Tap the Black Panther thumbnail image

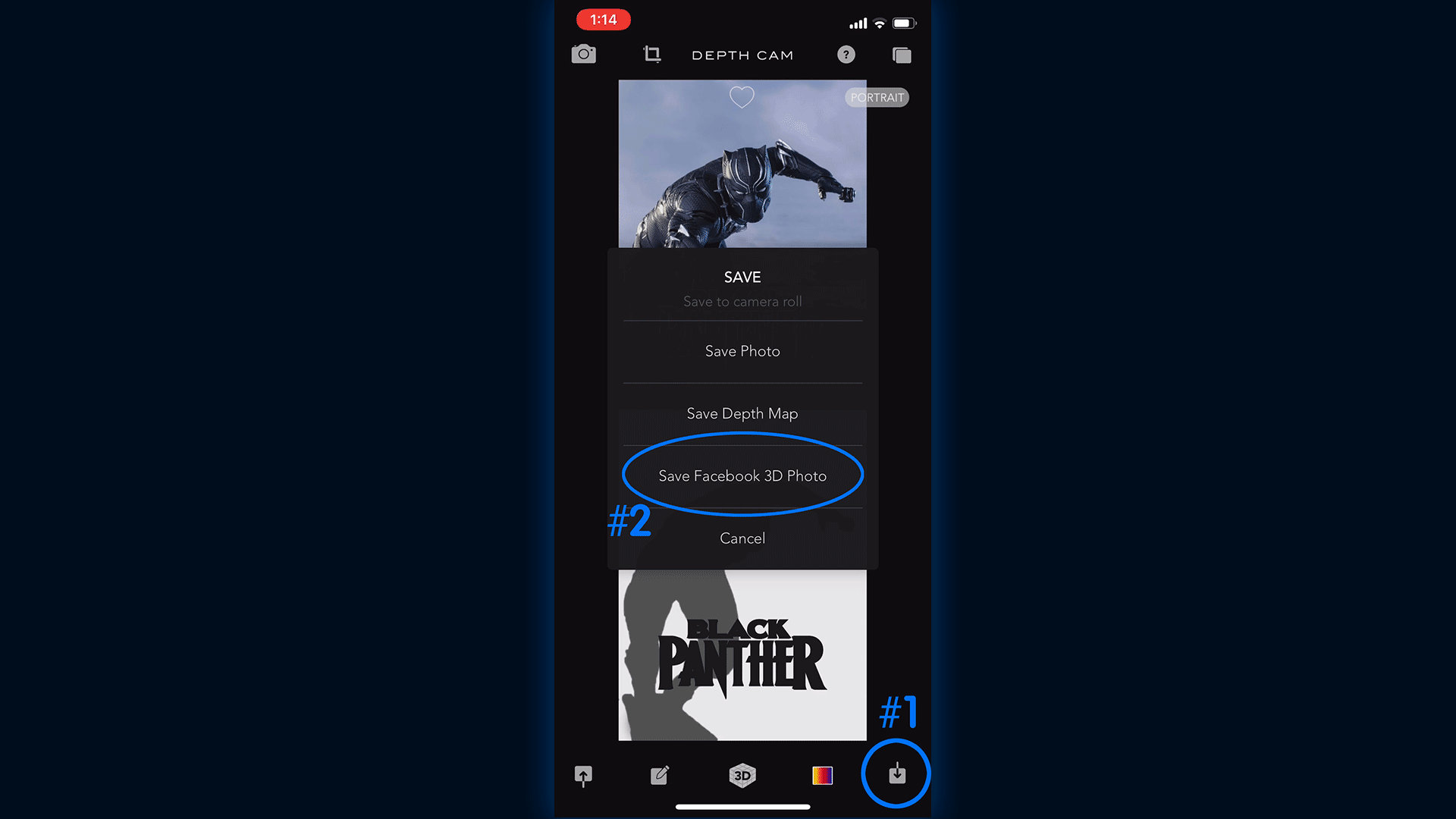[x=742, y=655]
